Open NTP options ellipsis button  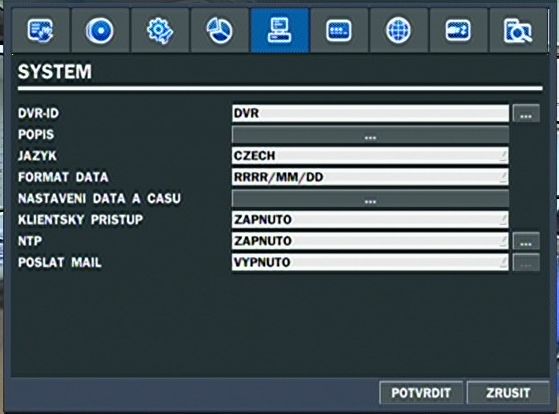tap(526, 241)
